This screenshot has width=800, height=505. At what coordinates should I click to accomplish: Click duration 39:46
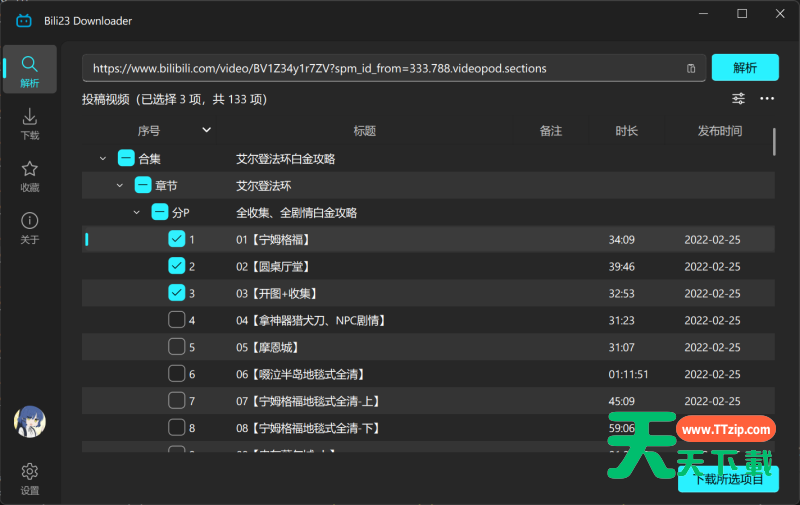point(621,267)
